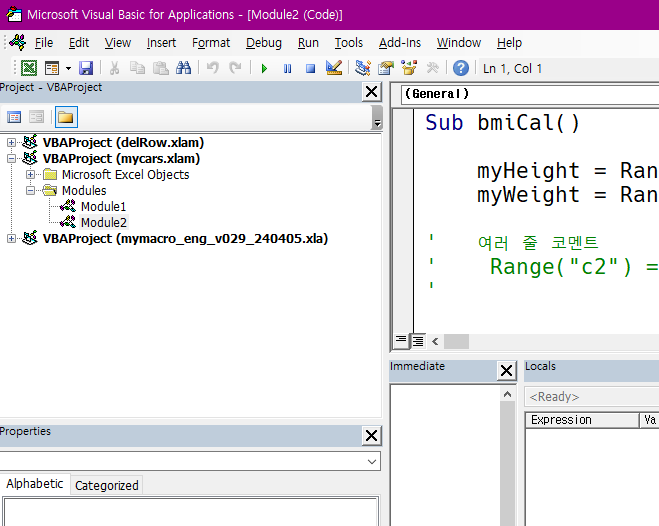Toggle Design Mode icon
The width and height of the screenshot is (659, 526).
tap(334, 68)
